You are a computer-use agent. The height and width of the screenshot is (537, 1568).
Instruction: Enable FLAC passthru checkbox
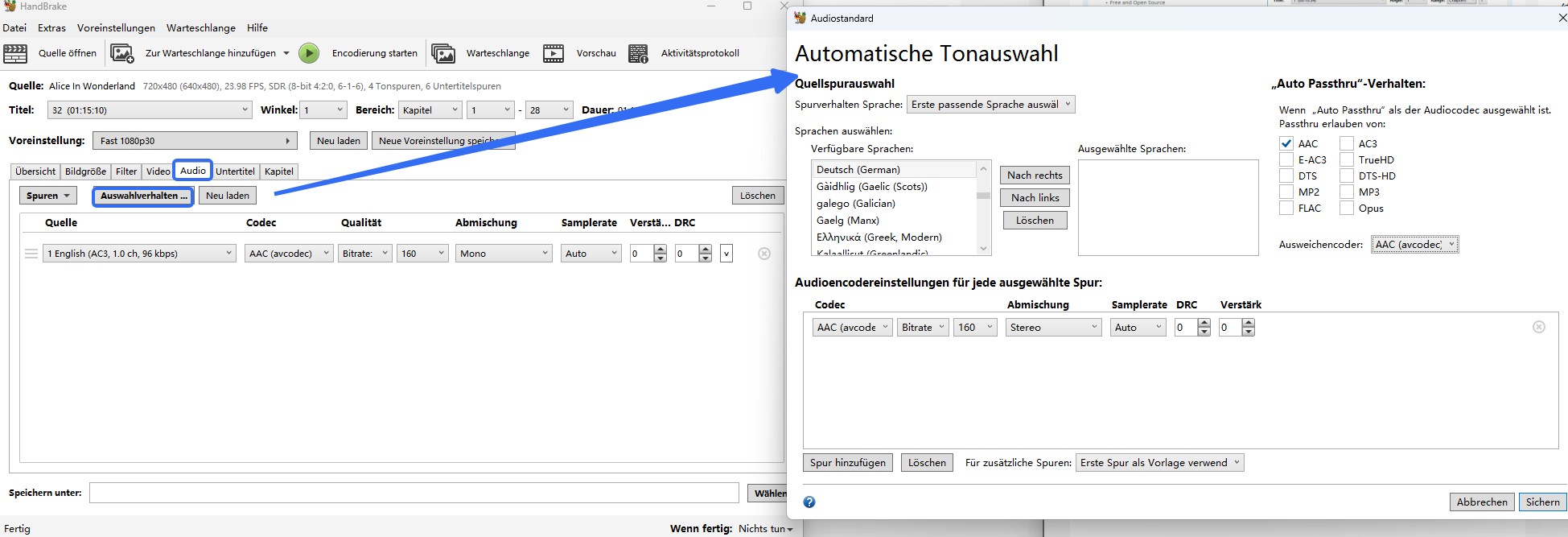click(x=1286, y=208)
